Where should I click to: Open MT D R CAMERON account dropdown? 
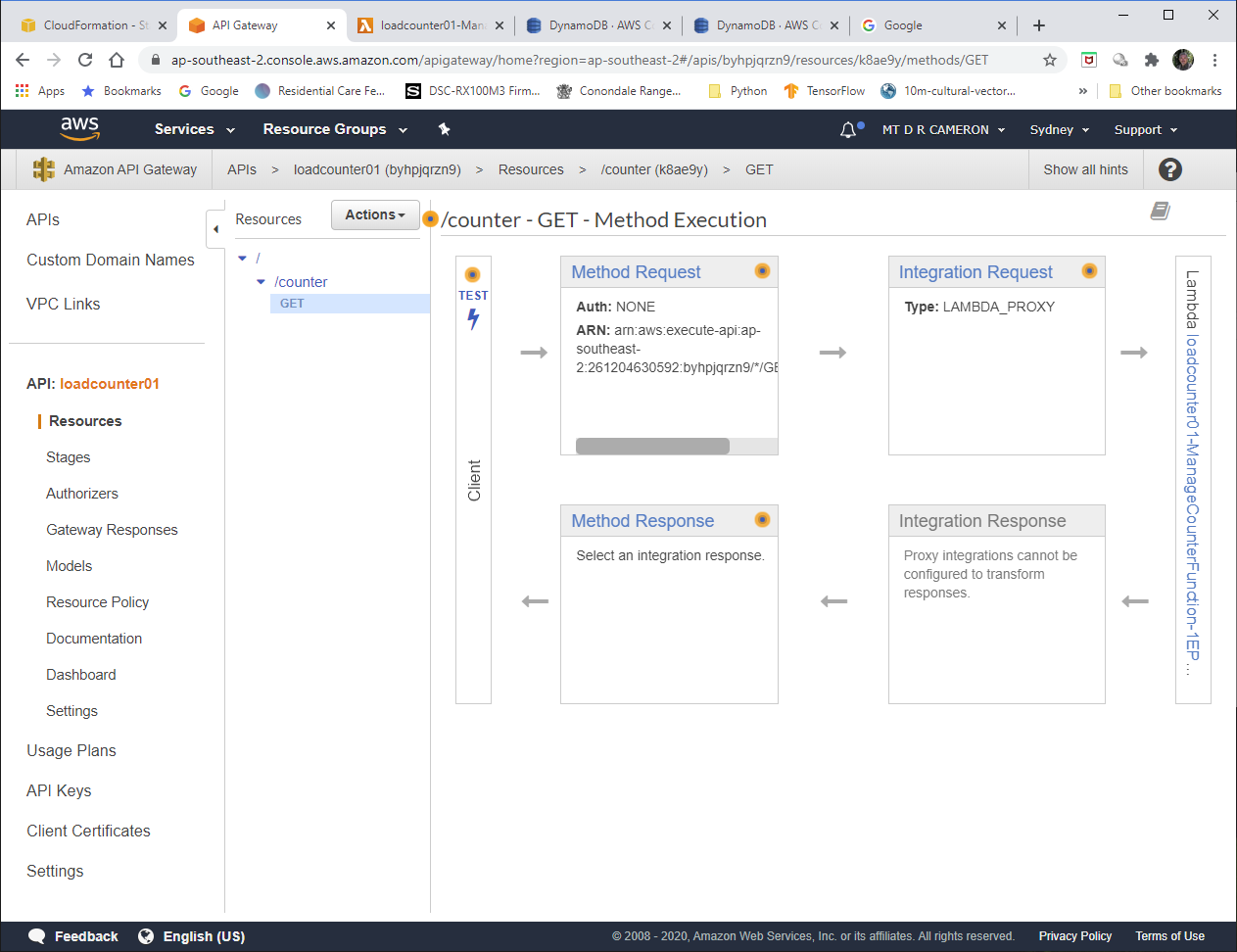pos(943,129)
